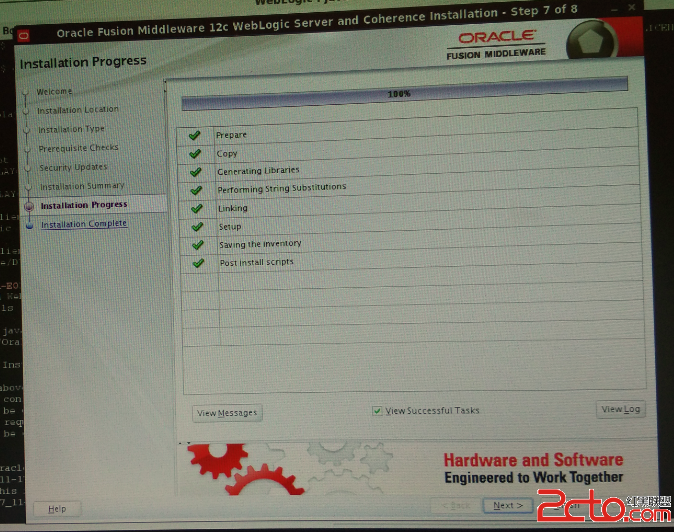Select Prerequisite Checks step

[x=78, y=148]
